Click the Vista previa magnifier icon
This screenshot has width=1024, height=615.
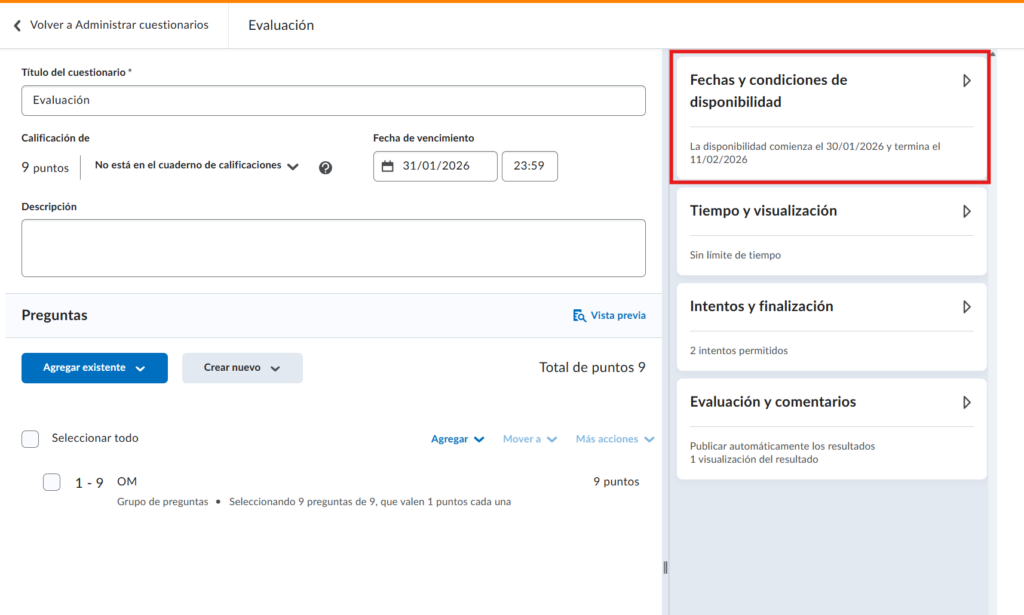click(579, 315)
